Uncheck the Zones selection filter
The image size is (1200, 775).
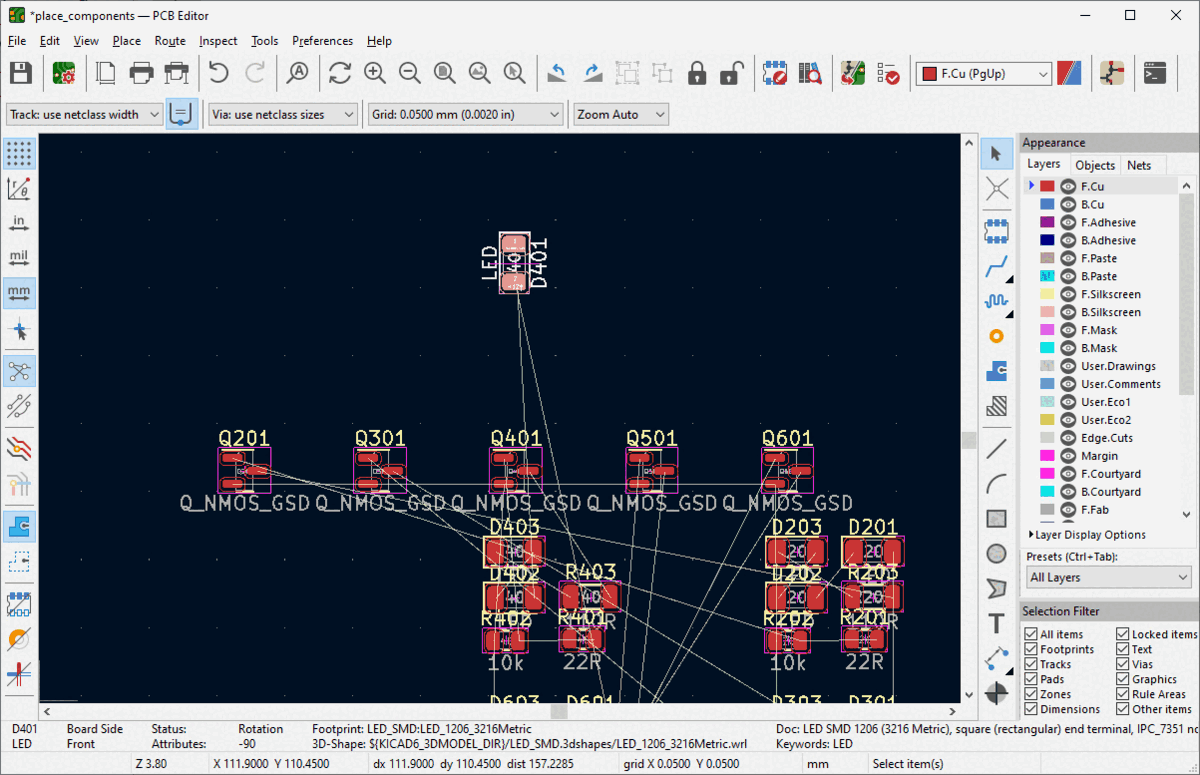click(1031, 694)
